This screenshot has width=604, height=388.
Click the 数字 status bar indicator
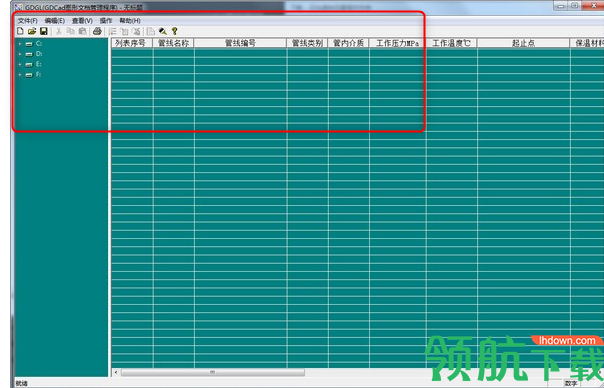(x=571, y=383)
